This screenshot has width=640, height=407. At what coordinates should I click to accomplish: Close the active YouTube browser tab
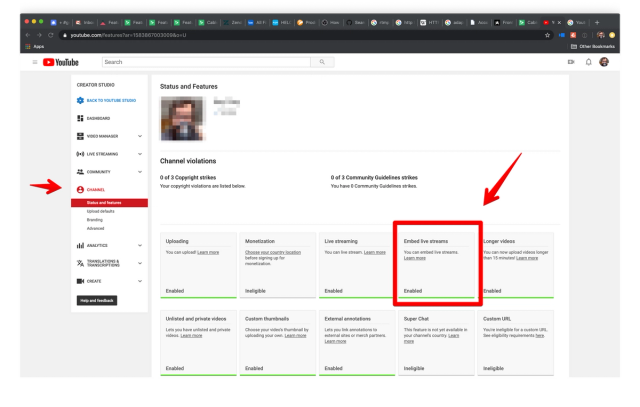tap(559, 22)
